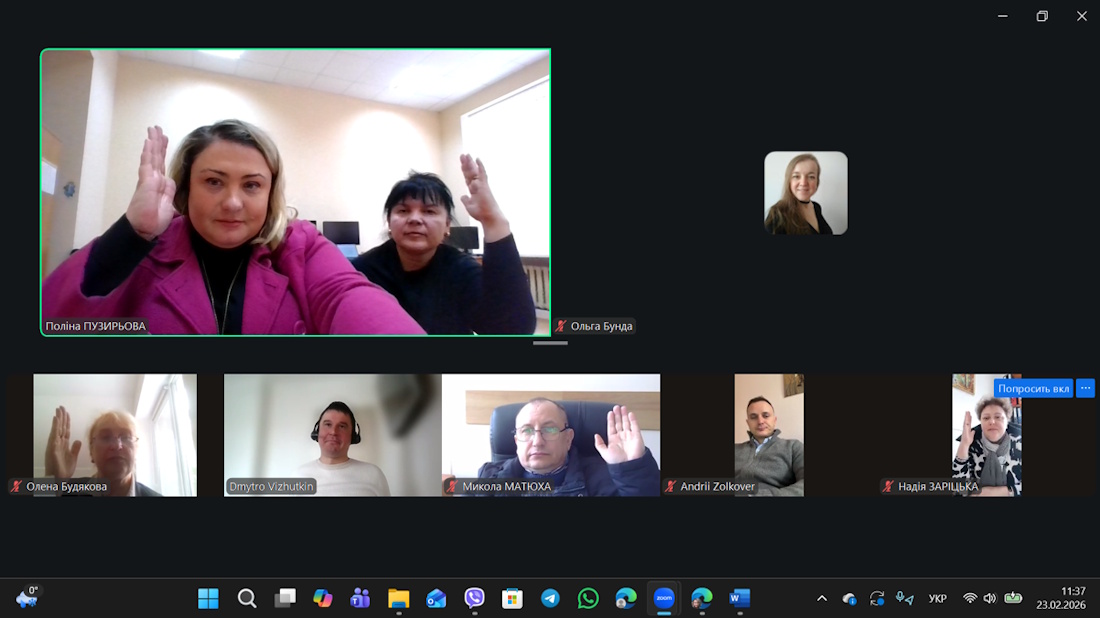Click the muted mic icon for Andrii Zolkover

(x=671, y=487)
